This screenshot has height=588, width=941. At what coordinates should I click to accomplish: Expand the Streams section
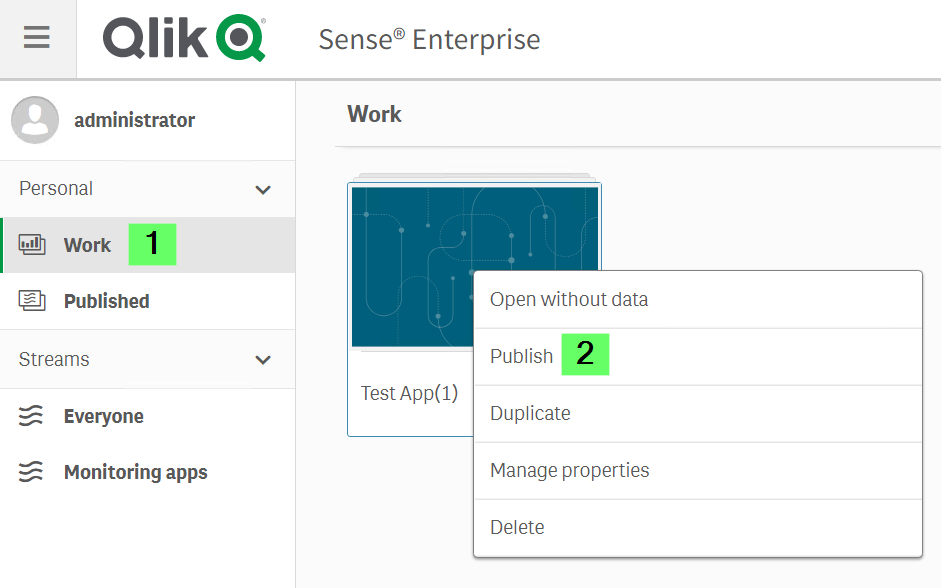point(263,359)
